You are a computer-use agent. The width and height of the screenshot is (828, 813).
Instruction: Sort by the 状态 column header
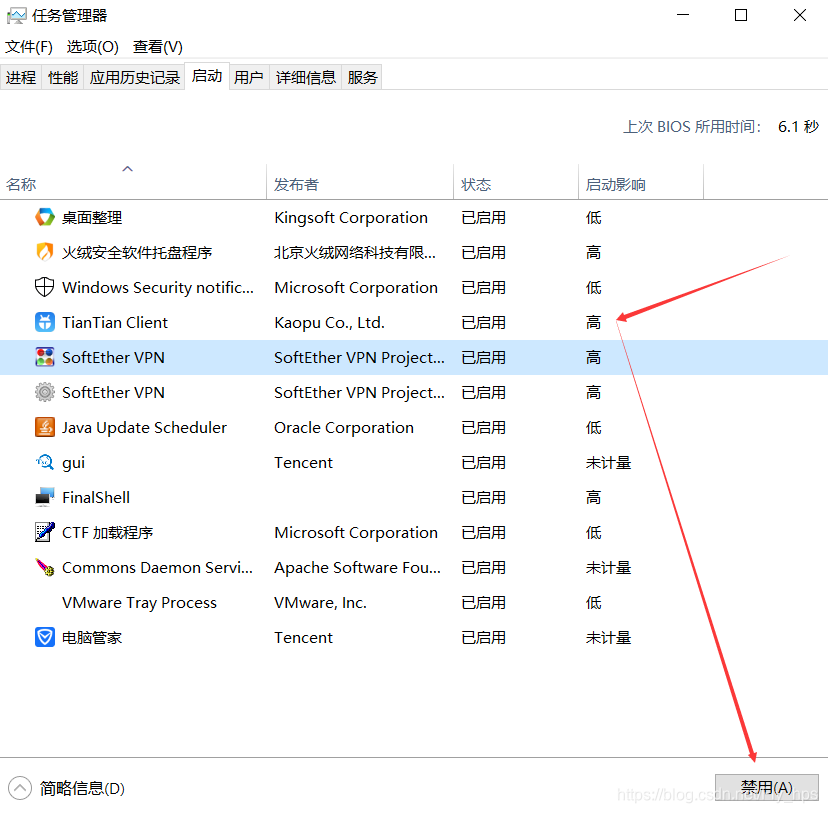point(515,182)
